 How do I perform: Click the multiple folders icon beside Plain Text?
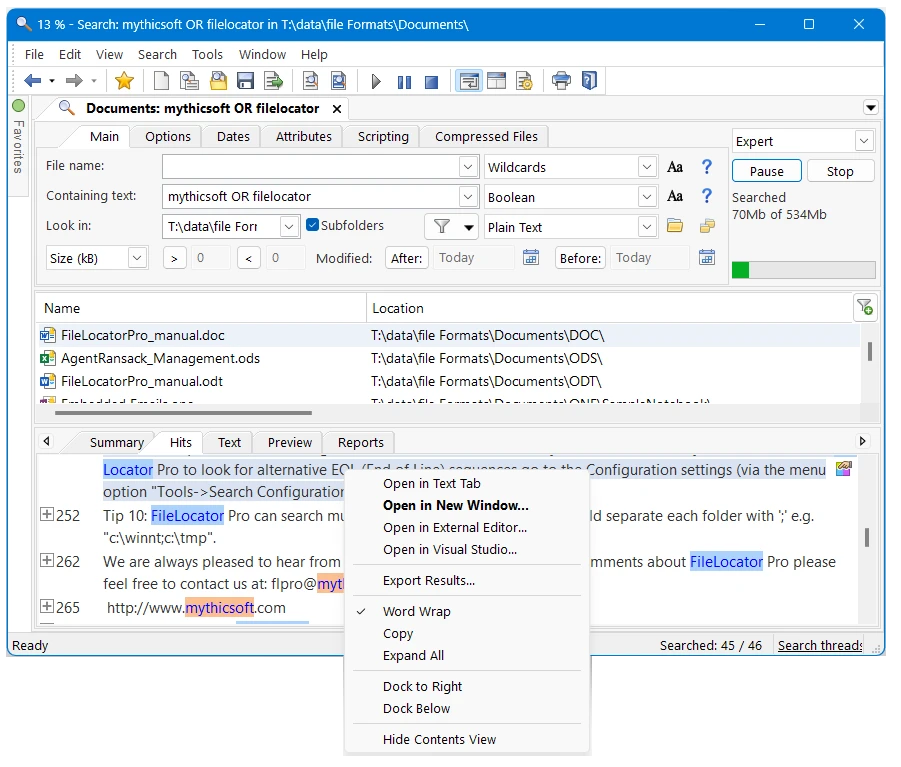[707, 226]
